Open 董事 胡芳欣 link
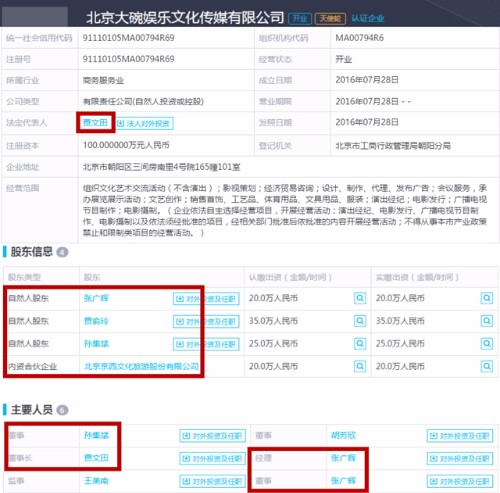This screenshot has height=493, width=500. pos(344,435)
